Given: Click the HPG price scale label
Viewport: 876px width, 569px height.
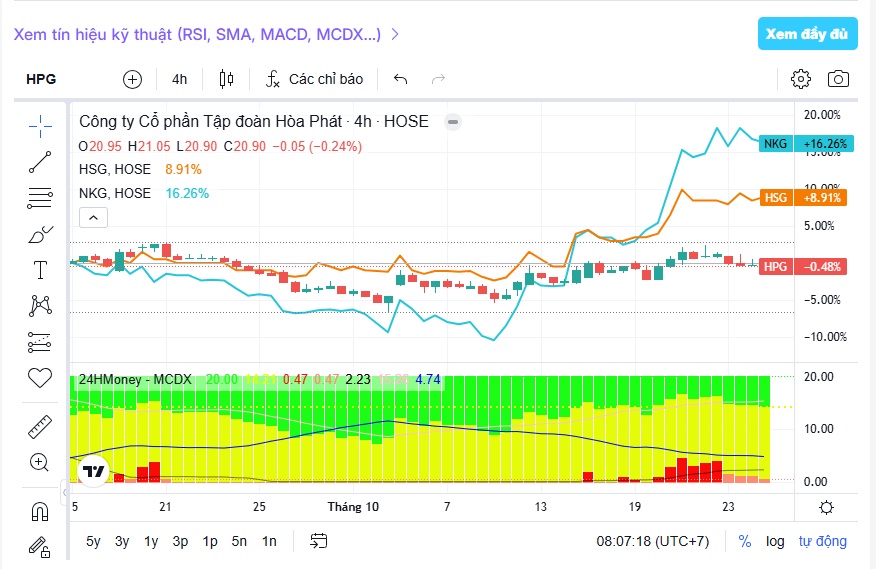Looking at the screenshot, I should 803,267.
